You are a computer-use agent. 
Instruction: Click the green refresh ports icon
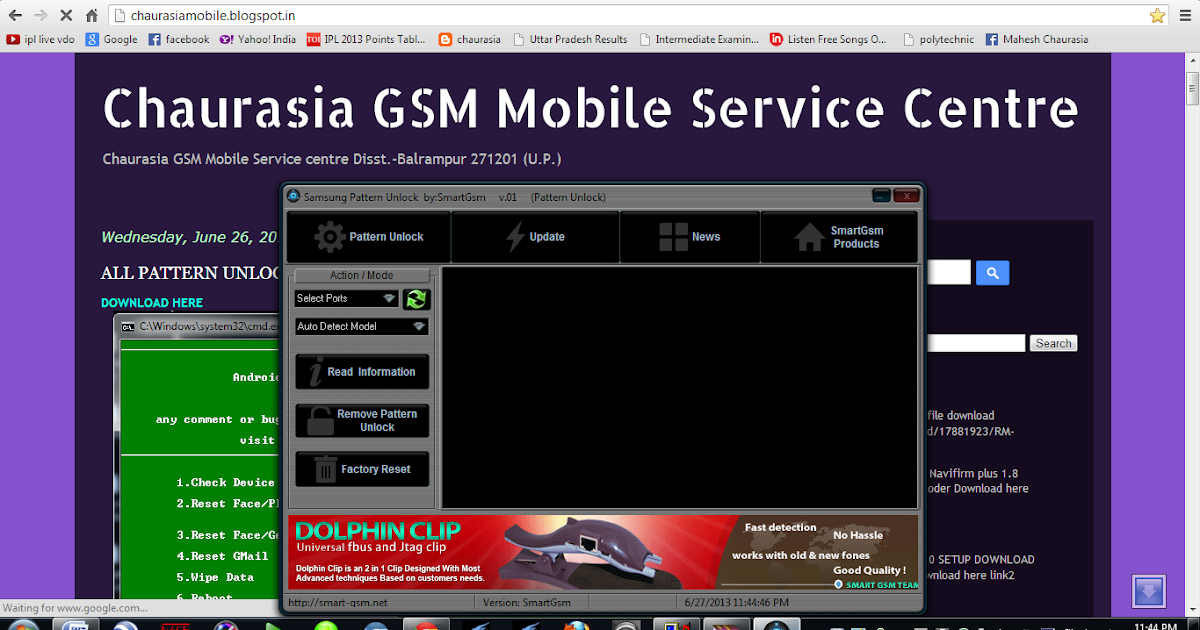pos(416,298)
